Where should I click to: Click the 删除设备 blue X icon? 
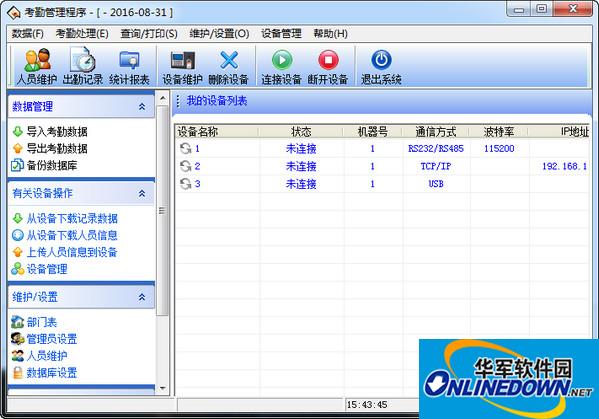(x=228, y=60)
